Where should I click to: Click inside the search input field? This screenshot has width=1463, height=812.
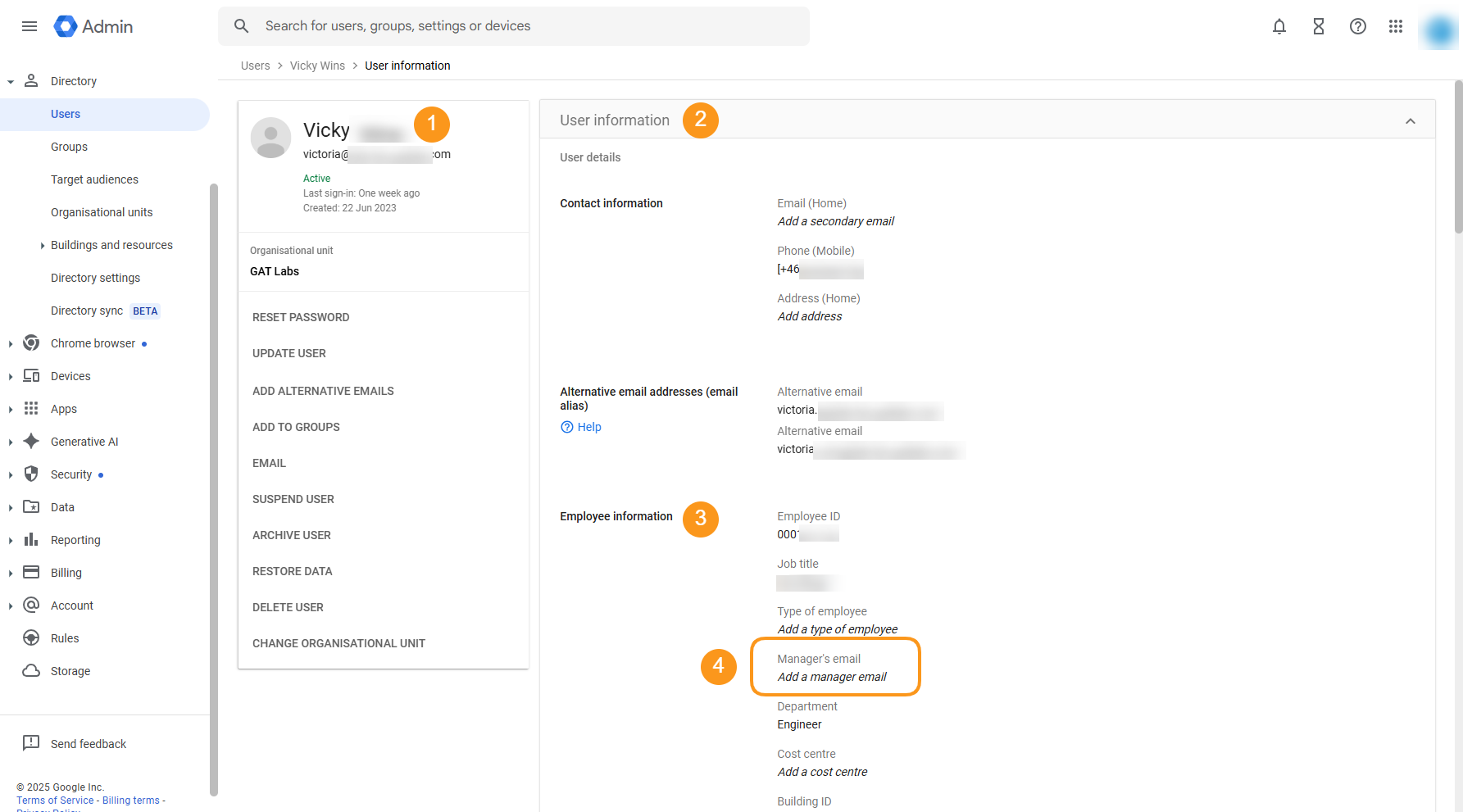tap(492, 25)
